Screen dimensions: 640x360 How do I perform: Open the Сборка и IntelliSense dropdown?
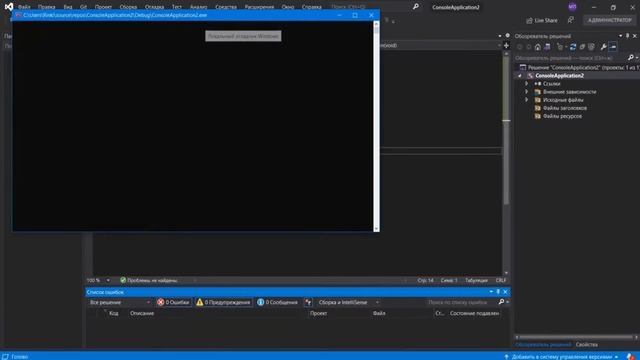coord(349,302)
